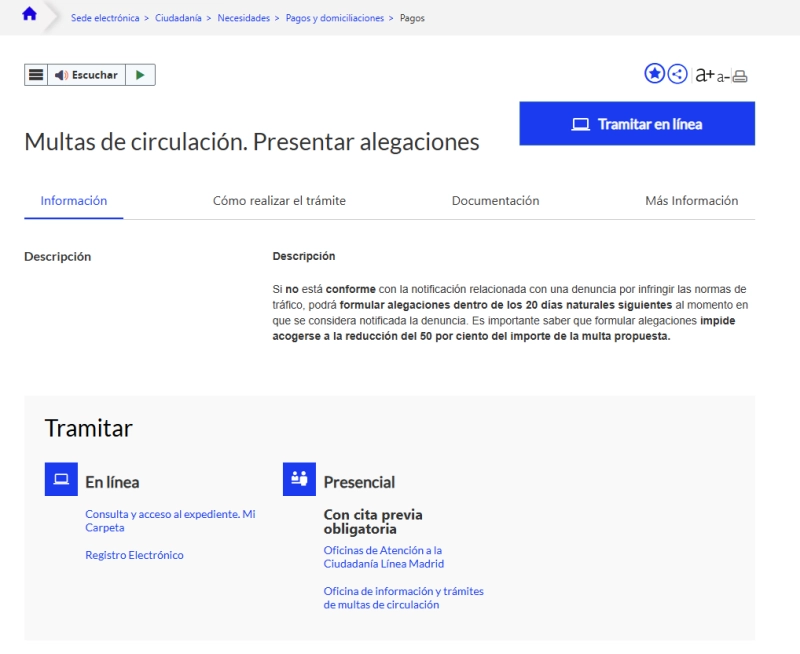Screen dimensions: 800x654
Task: Click the Tramitar en línea button
Action: (637, 124)
